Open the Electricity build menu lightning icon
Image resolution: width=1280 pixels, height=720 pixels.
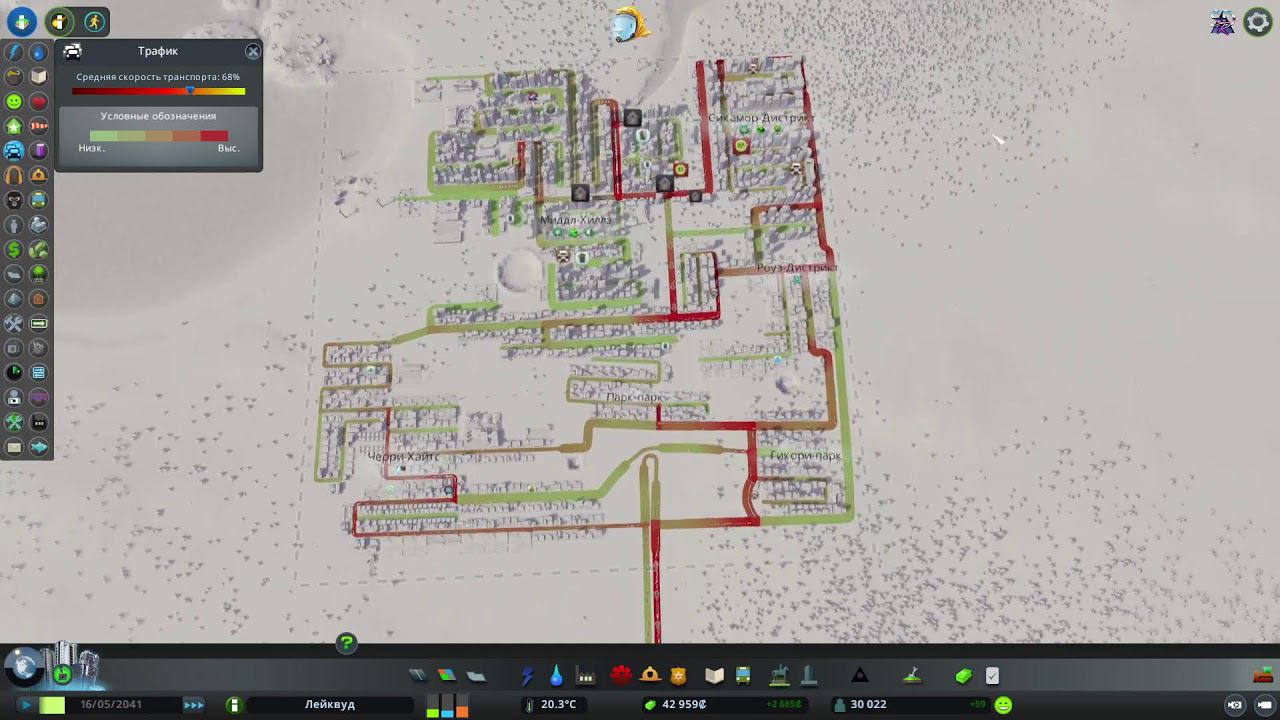(x=527, y=676)
